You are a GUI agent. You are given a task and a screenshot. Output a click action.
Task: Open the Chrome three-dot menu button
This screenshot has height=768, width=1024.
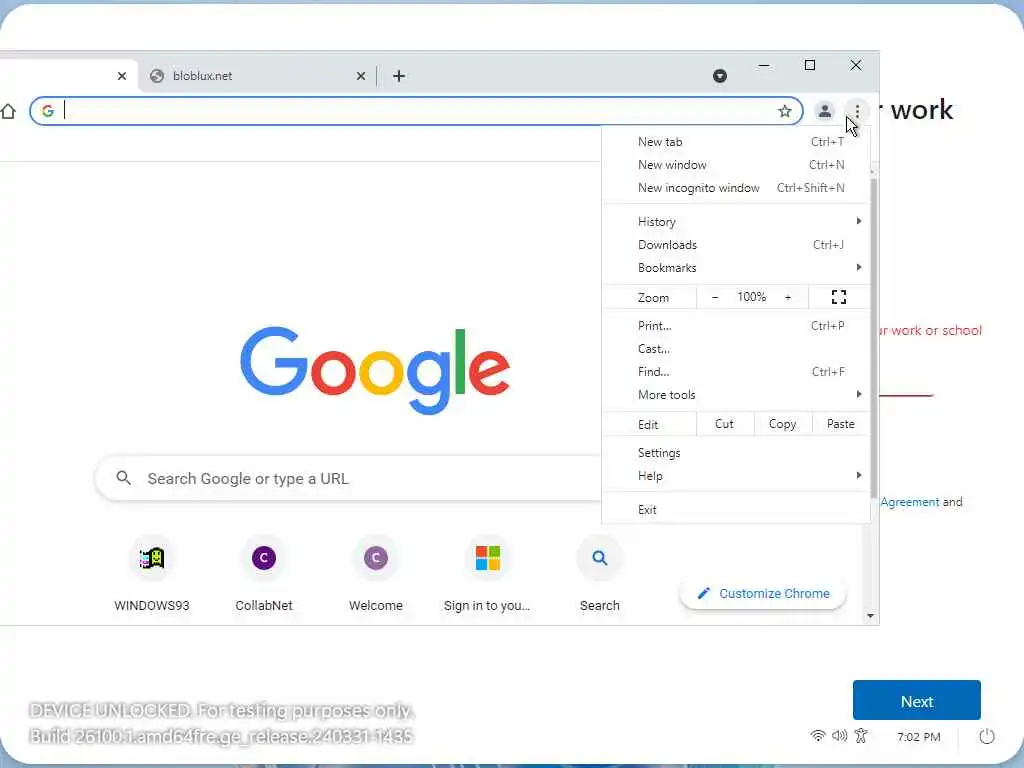coord(857,111)
